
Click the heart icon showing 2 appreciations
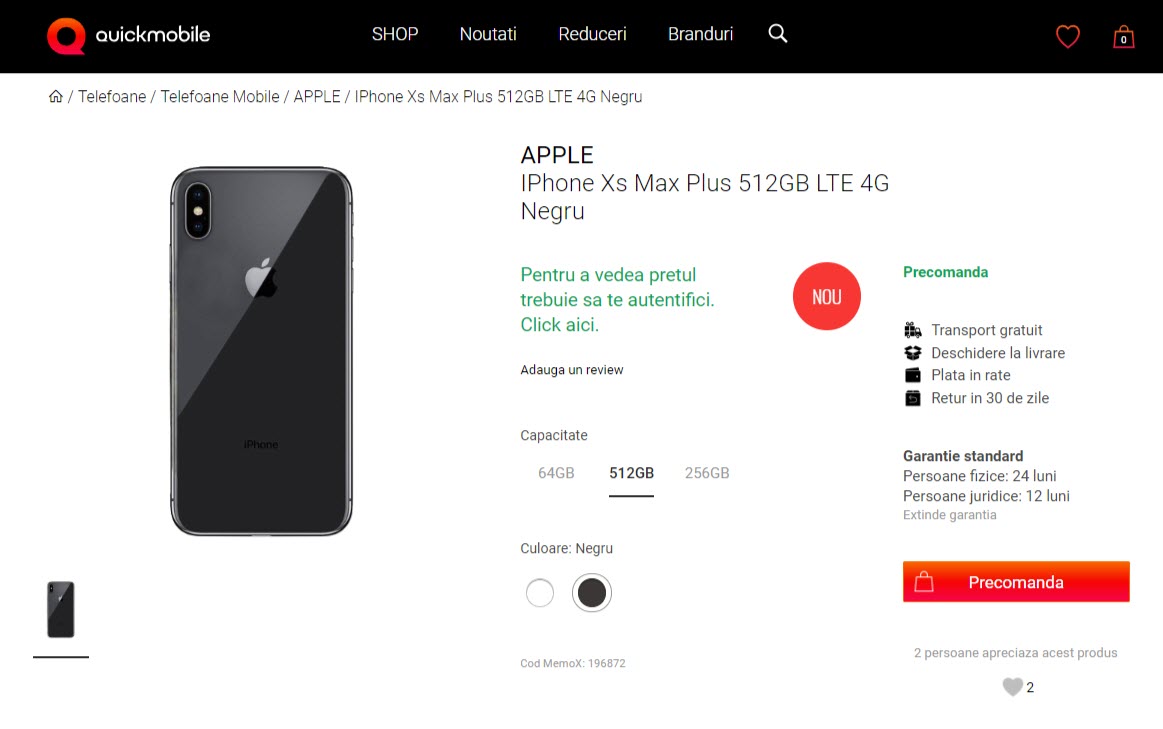1012,687
